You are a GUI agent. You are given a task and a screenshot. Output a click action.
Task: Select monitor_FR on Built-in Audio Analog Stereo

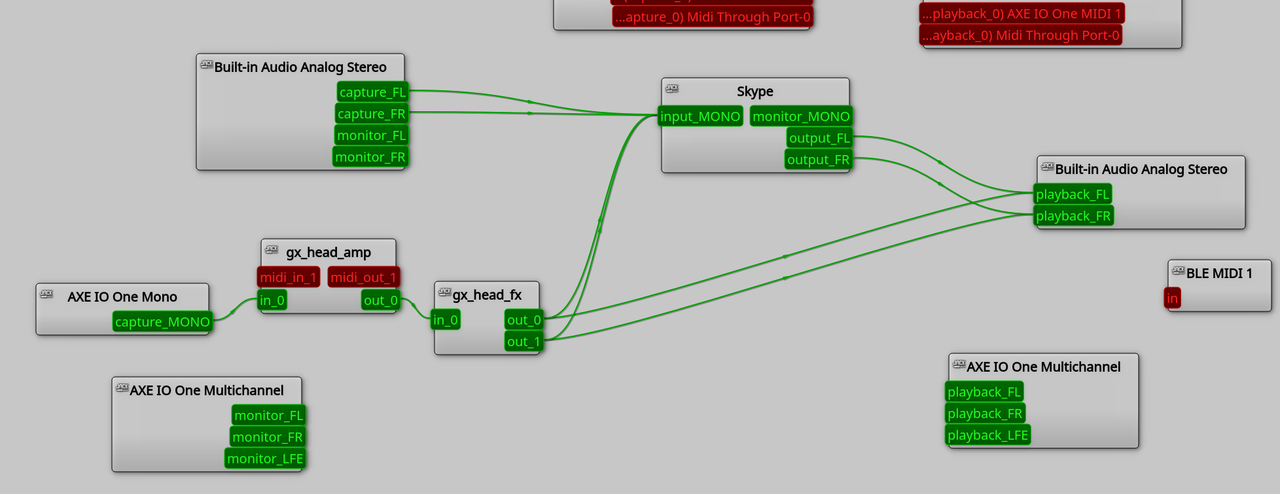click(371, 157)
